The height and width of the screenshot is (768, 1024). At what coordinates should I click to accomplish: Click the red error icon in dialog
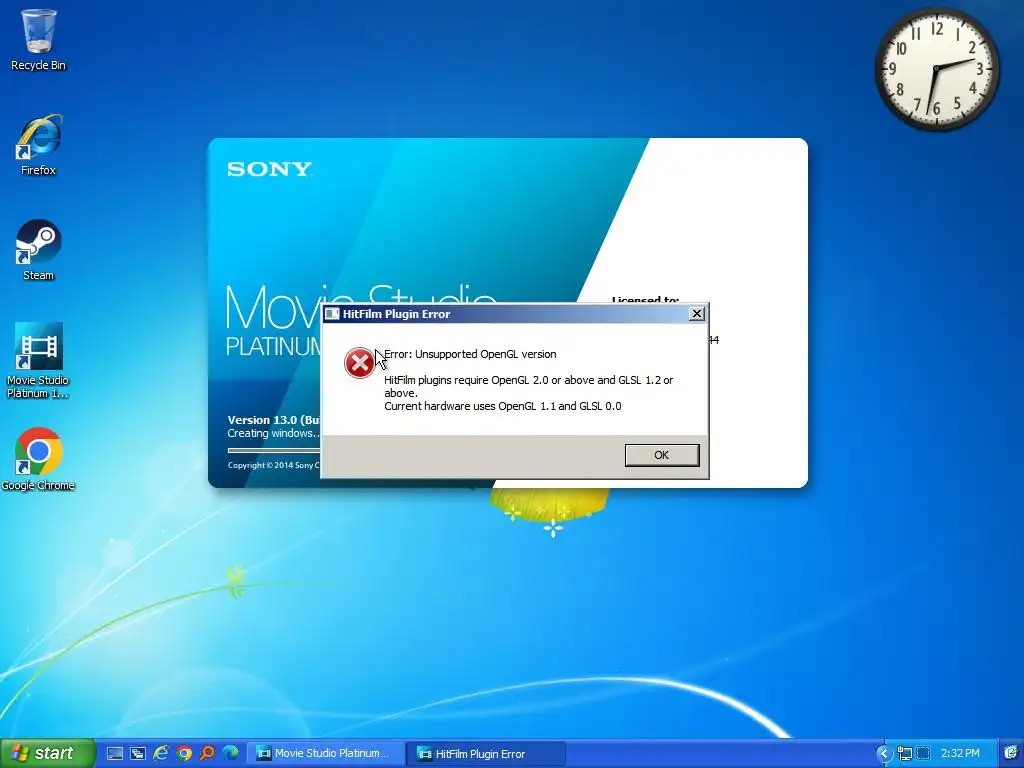coord(359,363)
